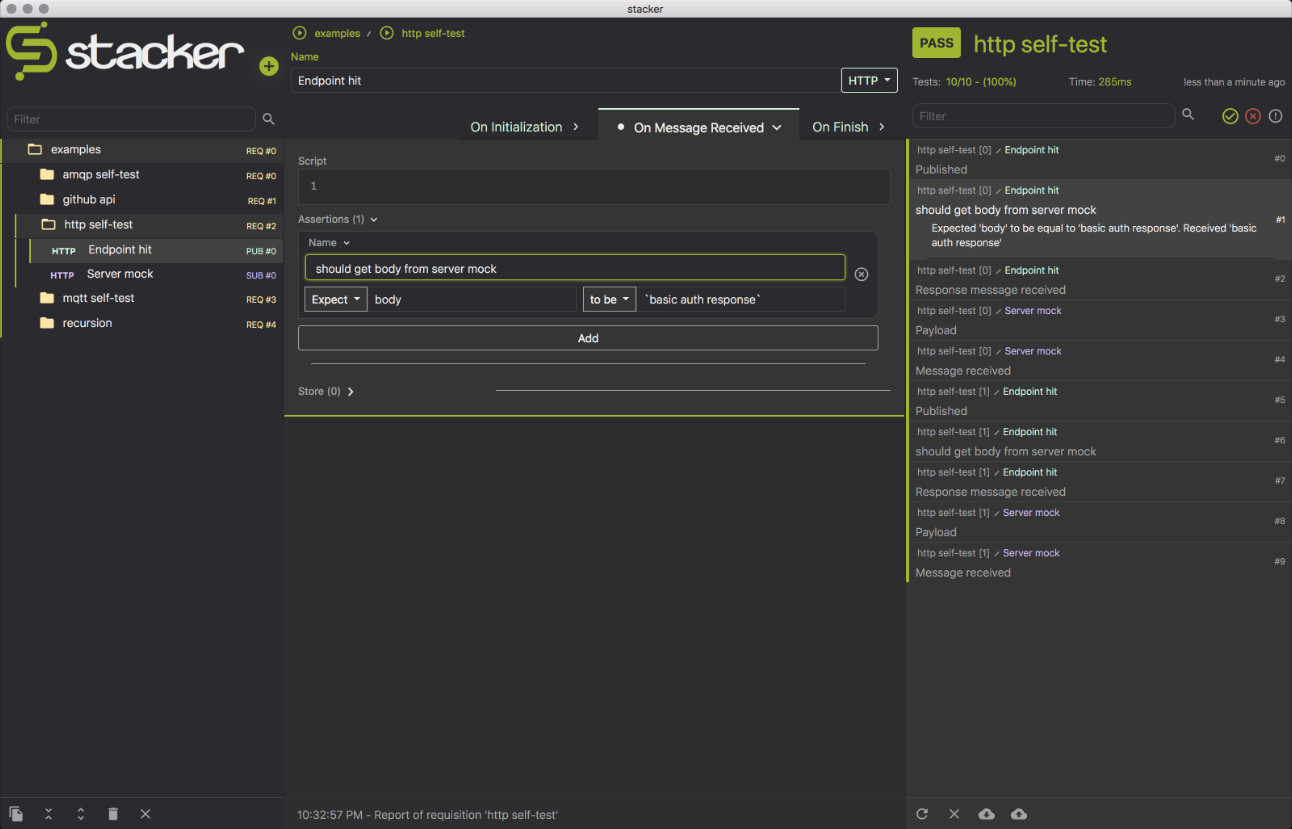Image resolution: width=1292 pixels, height=829 pixels.
Task: Click the http self-test breadcrumb link
Action: click(433, 33)
